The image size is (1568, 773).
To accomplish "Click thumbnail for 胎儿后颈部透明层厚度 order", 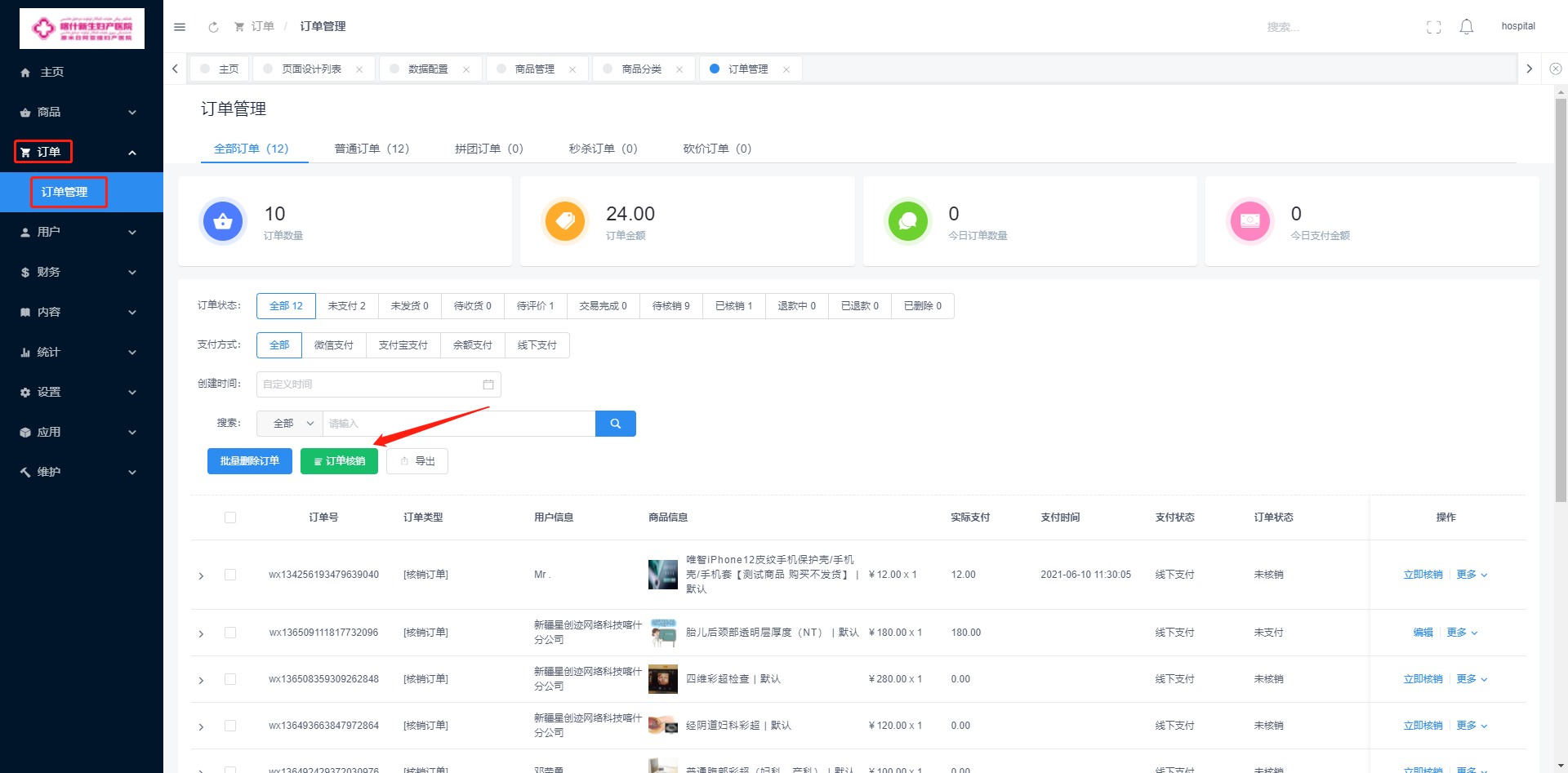I will (663, 633).
